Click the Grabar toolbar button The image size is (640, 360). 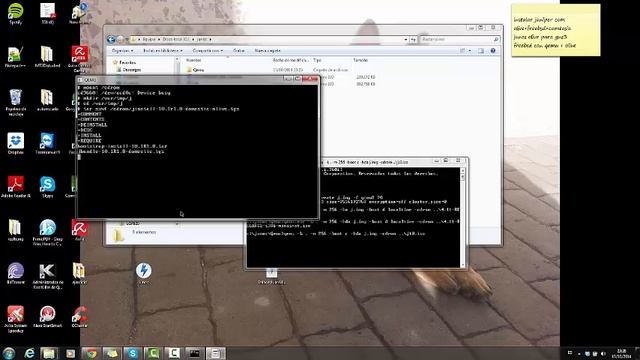(239, 51)
